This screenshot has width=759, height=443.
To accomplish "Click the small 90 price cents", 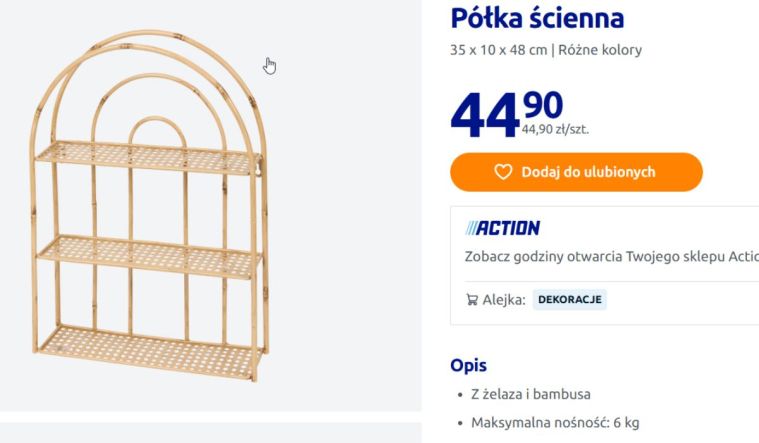I will pos(542,104).
